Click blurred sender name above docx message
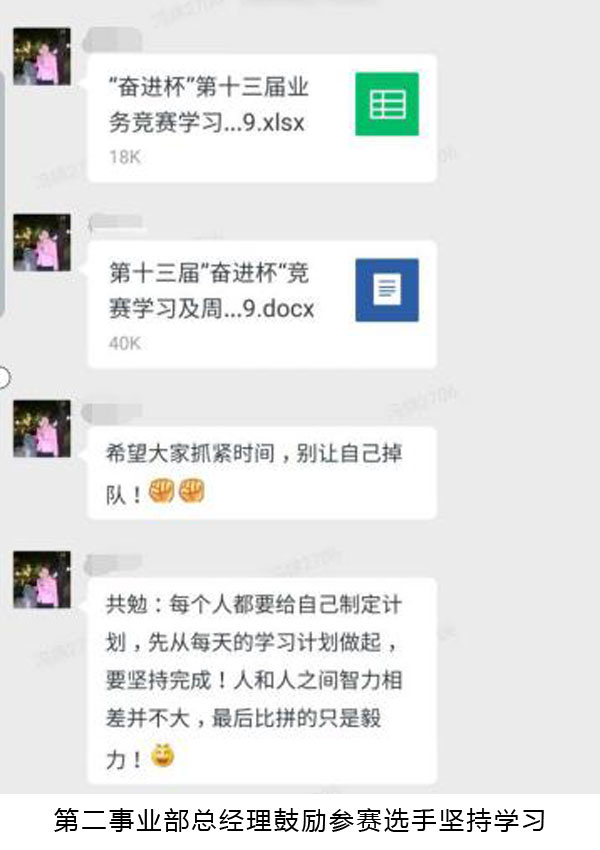The image size is (600, 850). tap(117, 222)
